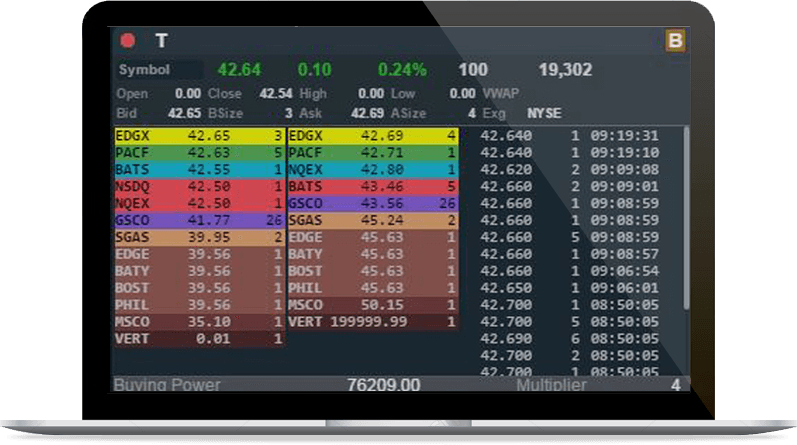Click the last price 42.64
The width and height of the screenshot is (797, 445).
239,70
